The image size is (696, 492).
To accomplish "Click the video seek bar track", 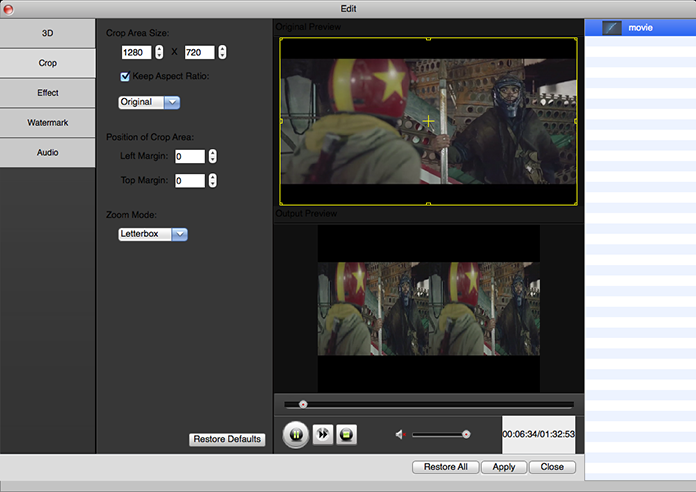I will pyautogui.click(x=429, y=405).
